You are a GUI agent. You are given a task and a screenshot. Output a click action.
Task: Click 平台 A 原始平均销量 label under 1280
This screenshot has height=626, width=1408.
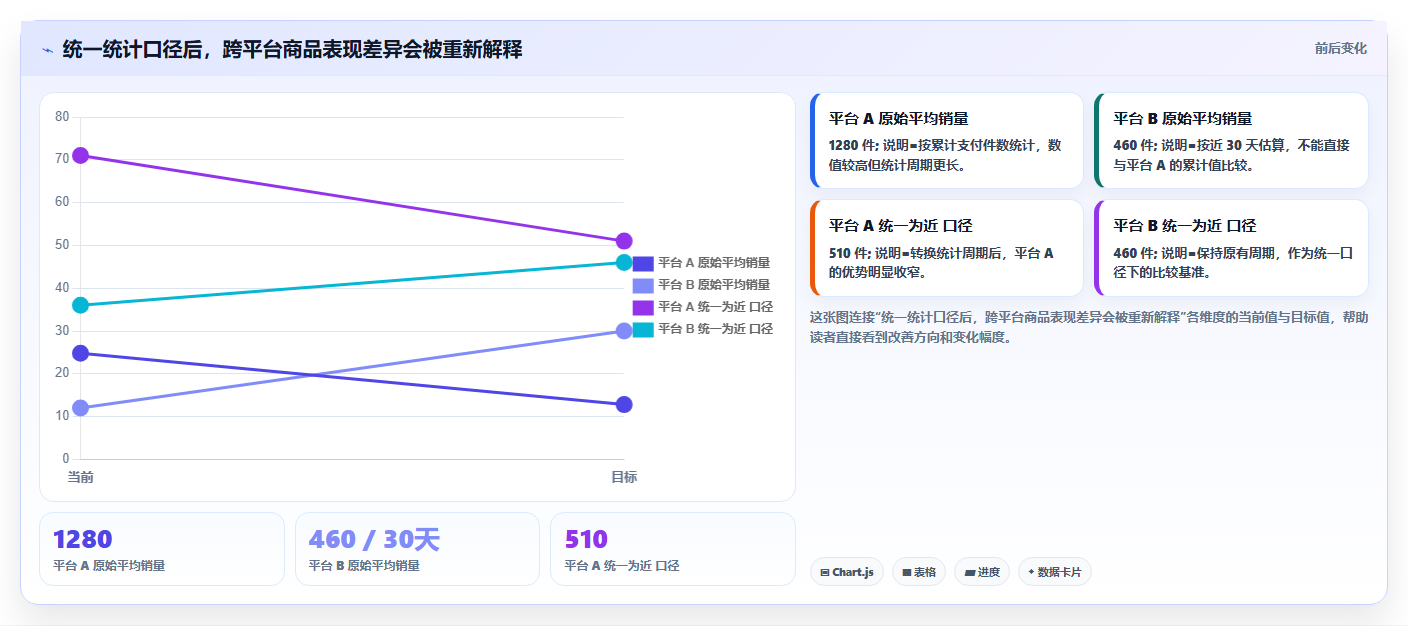coord(109,565)
